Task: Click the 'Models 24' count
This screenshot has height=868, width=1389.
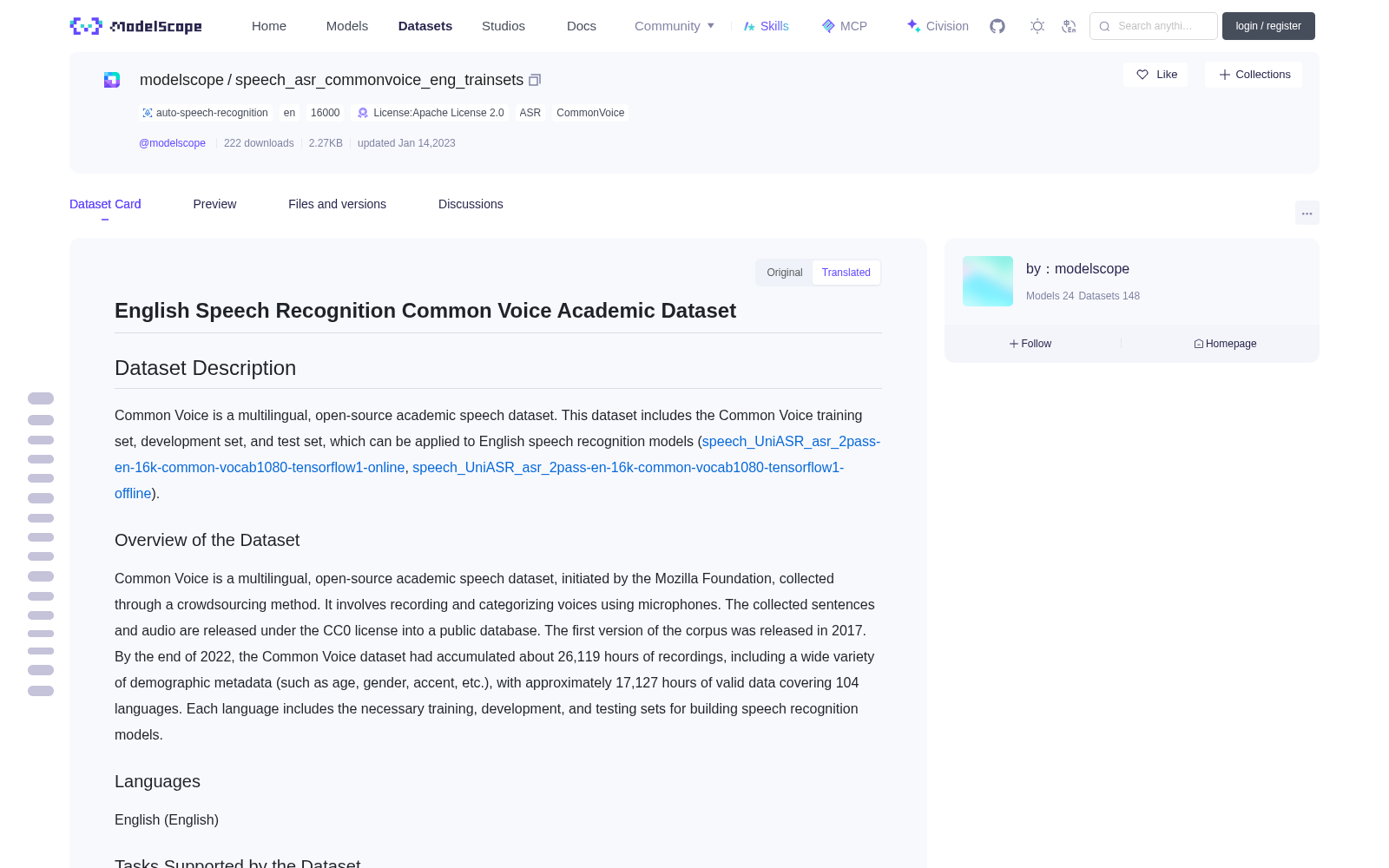Action: [x=1050, y=296]
